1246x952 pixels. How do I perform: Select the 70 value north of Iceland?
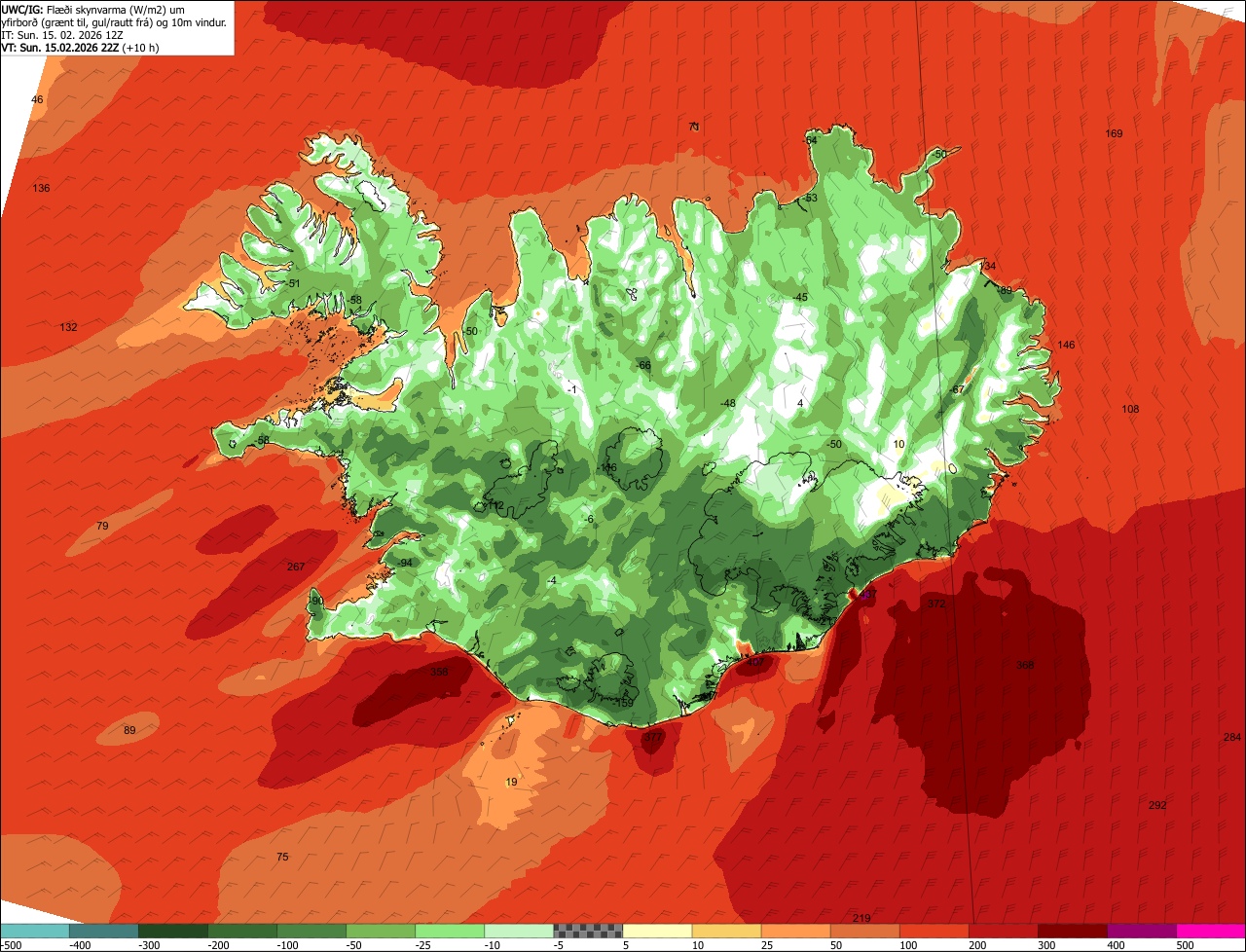tap(694, 127)
